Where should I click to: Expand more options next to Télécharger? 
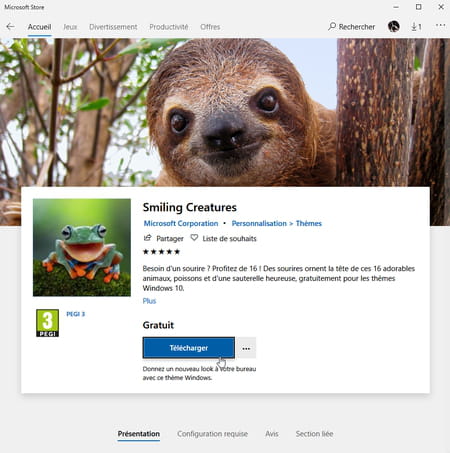pos(246,348)
